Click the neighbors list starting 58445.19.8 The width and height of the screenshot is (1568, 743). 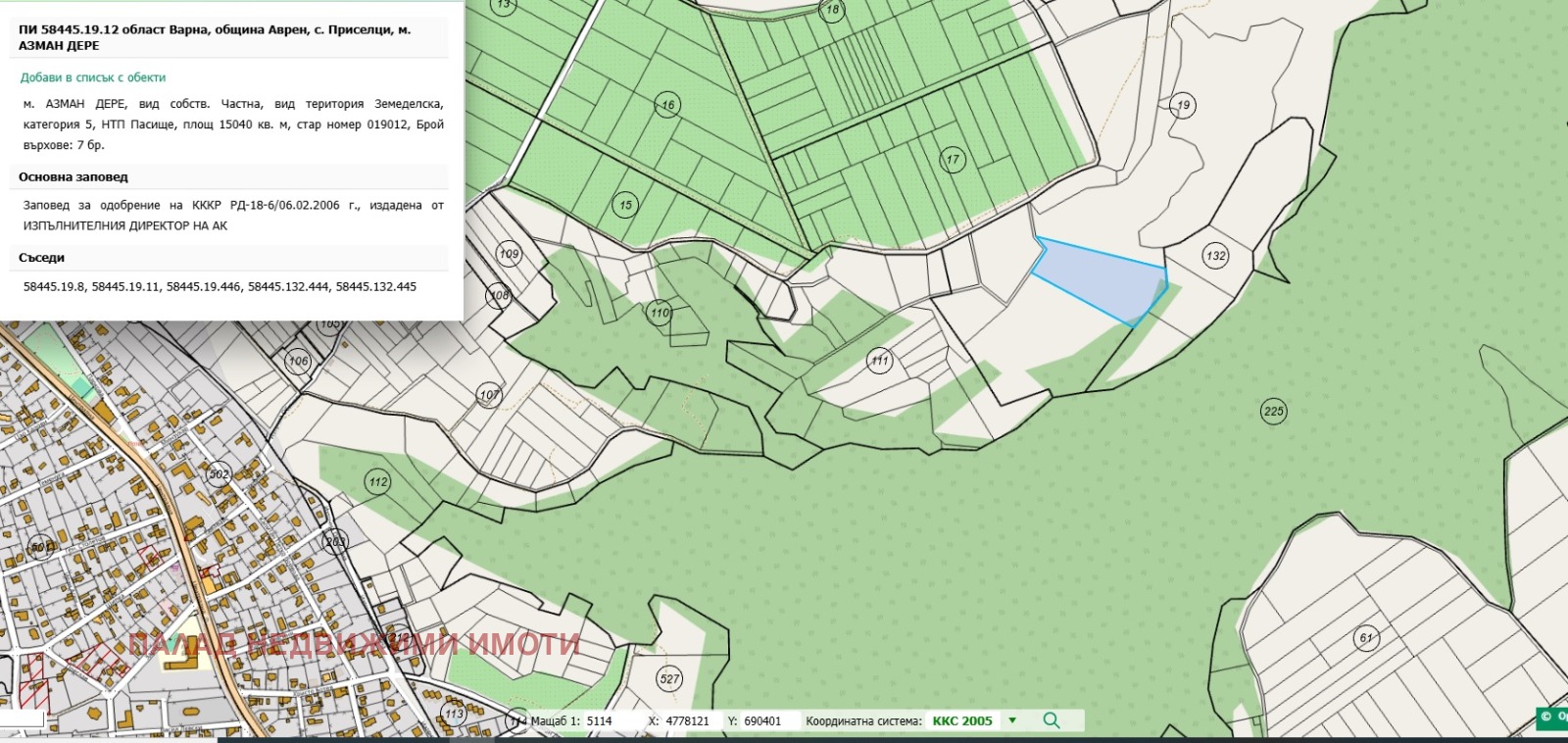(x=220, y=286)
